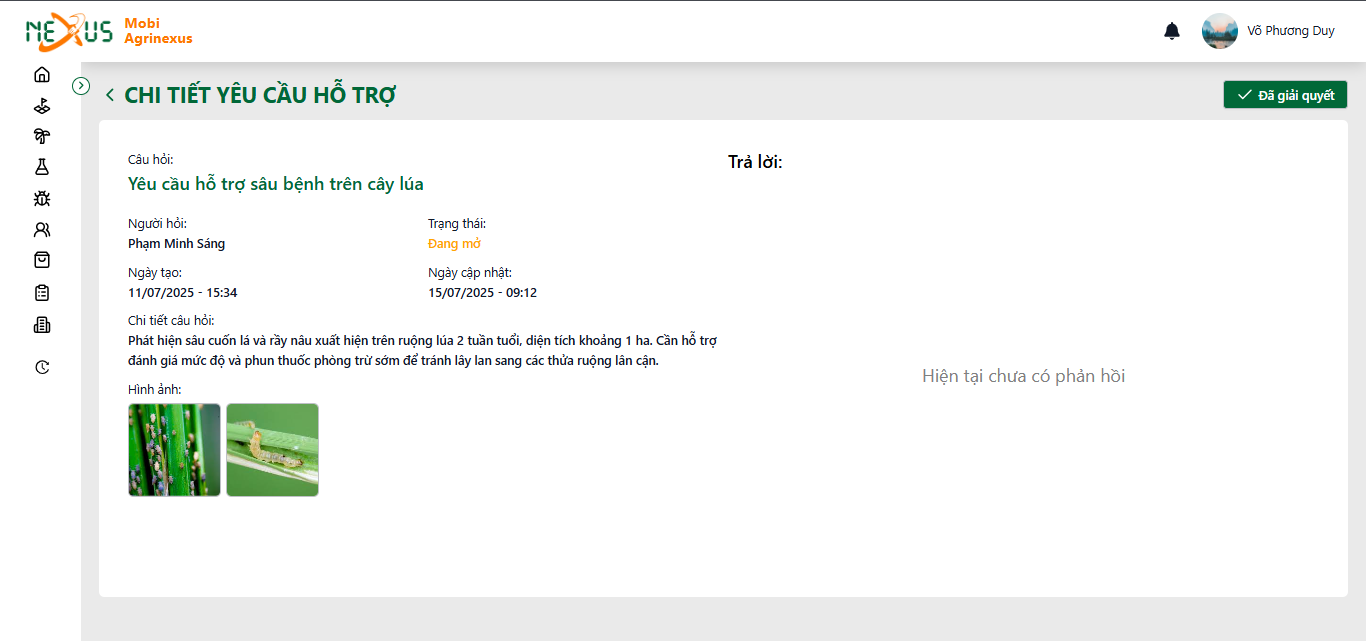Click the profile avatar picture
Viewport: 1366px width, 641px height.
1220,31
